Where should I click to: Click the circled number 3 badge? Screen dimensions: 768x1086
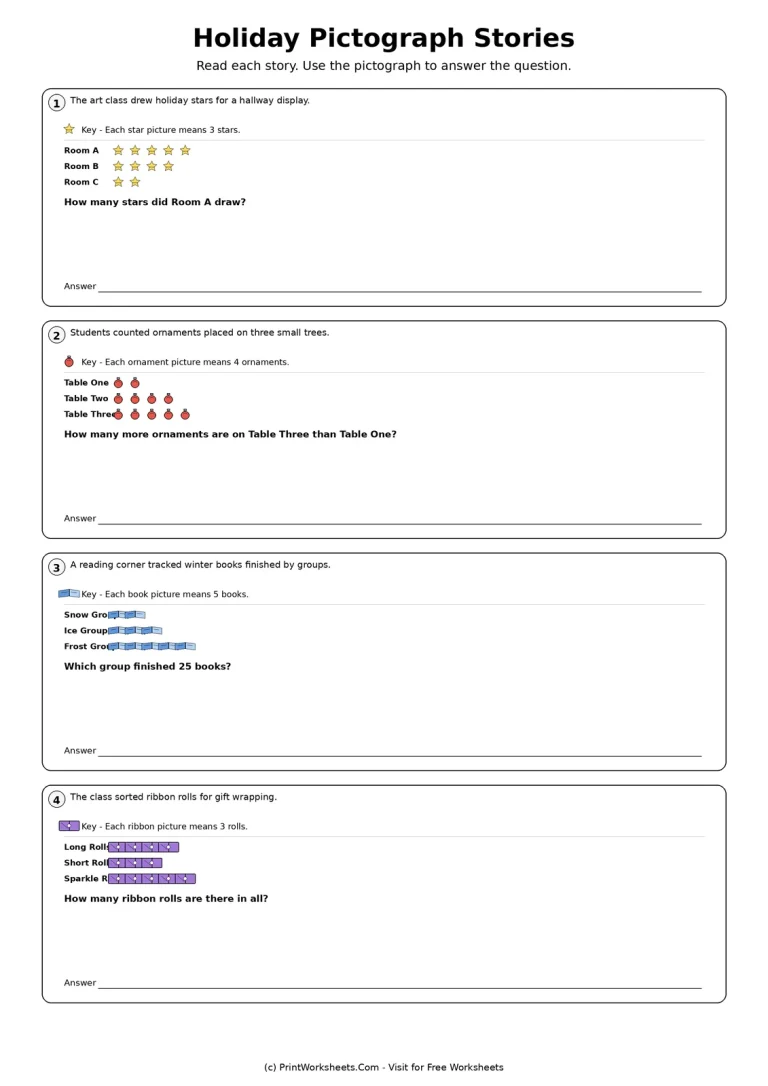coord(56,567)
